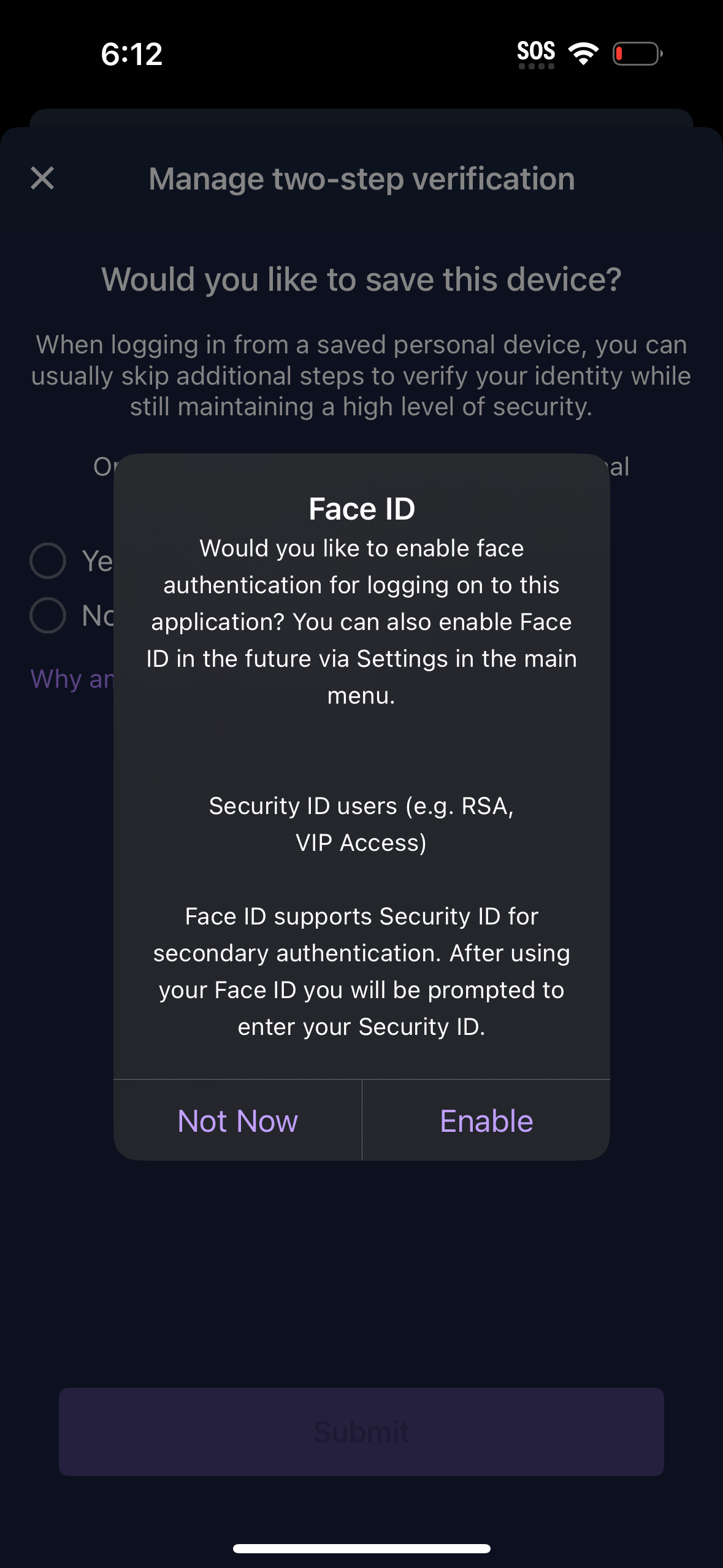Tap the 'Security ID users (e.g. RSA, VIP Access)' text
The image size is (723, 1568).
[x=362, y=824]
